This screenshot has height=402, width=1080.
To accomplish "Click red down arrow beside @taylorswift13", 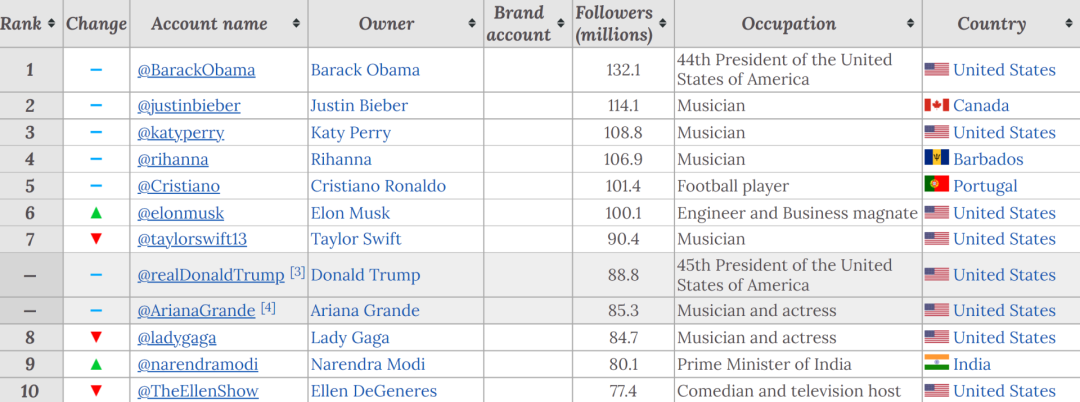I will click(x=96, y=239).
